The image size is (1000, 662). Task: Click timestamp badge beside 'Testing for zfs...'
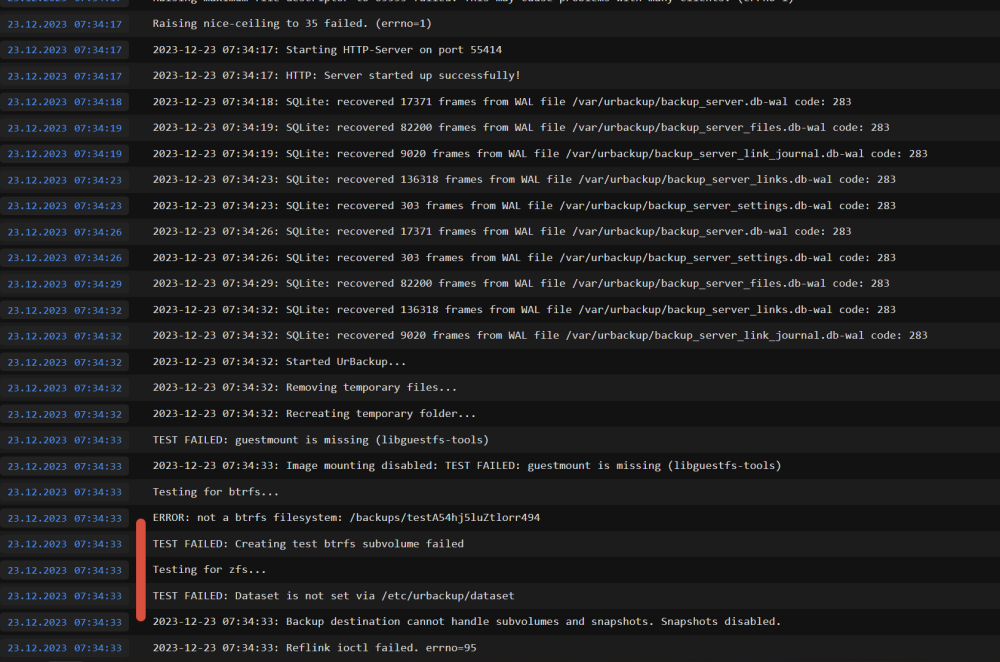[64, 570]
